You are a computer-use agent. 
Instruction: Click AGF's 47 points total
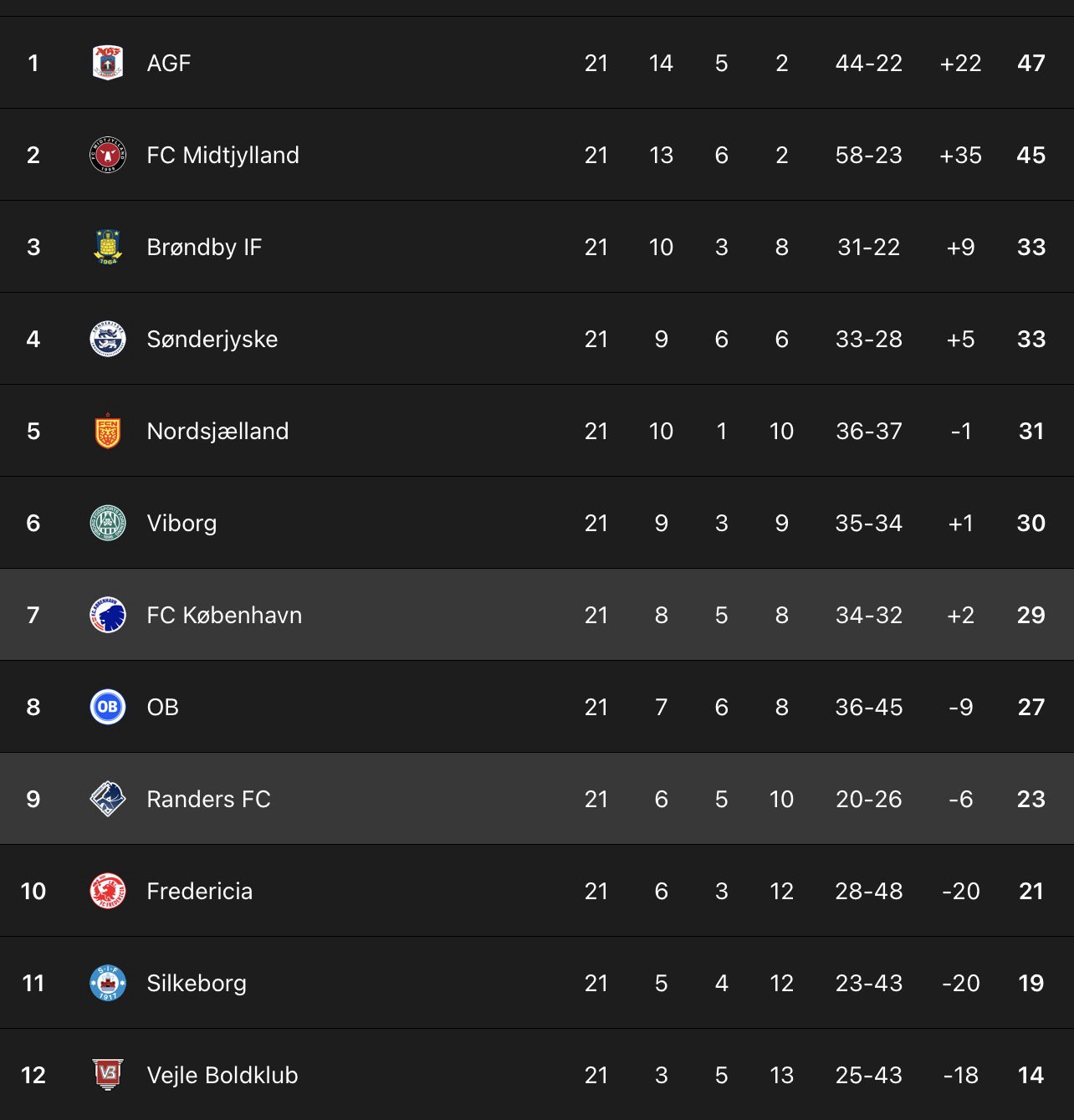1031,63
